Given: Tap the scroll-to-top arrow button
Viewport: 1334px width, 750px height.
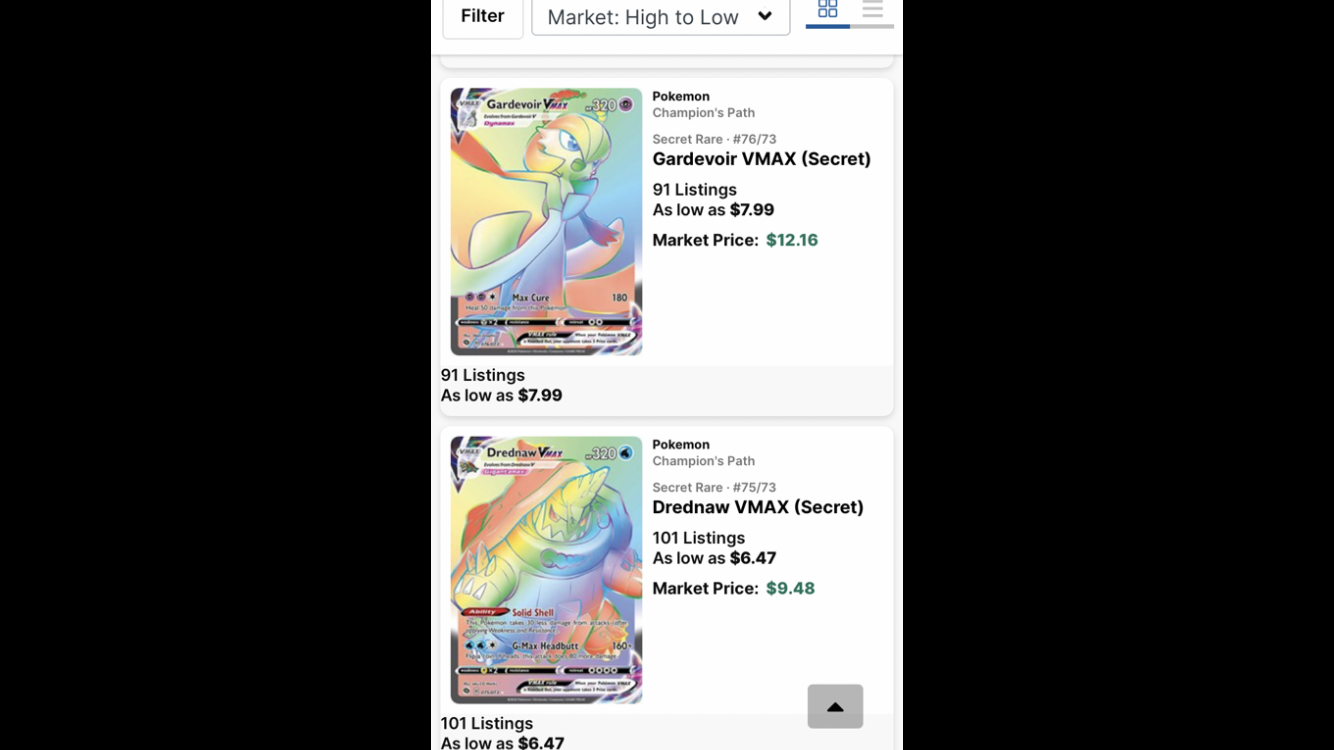Looking at the screenshot, I should pyautogui.click(x=835, y=706).
